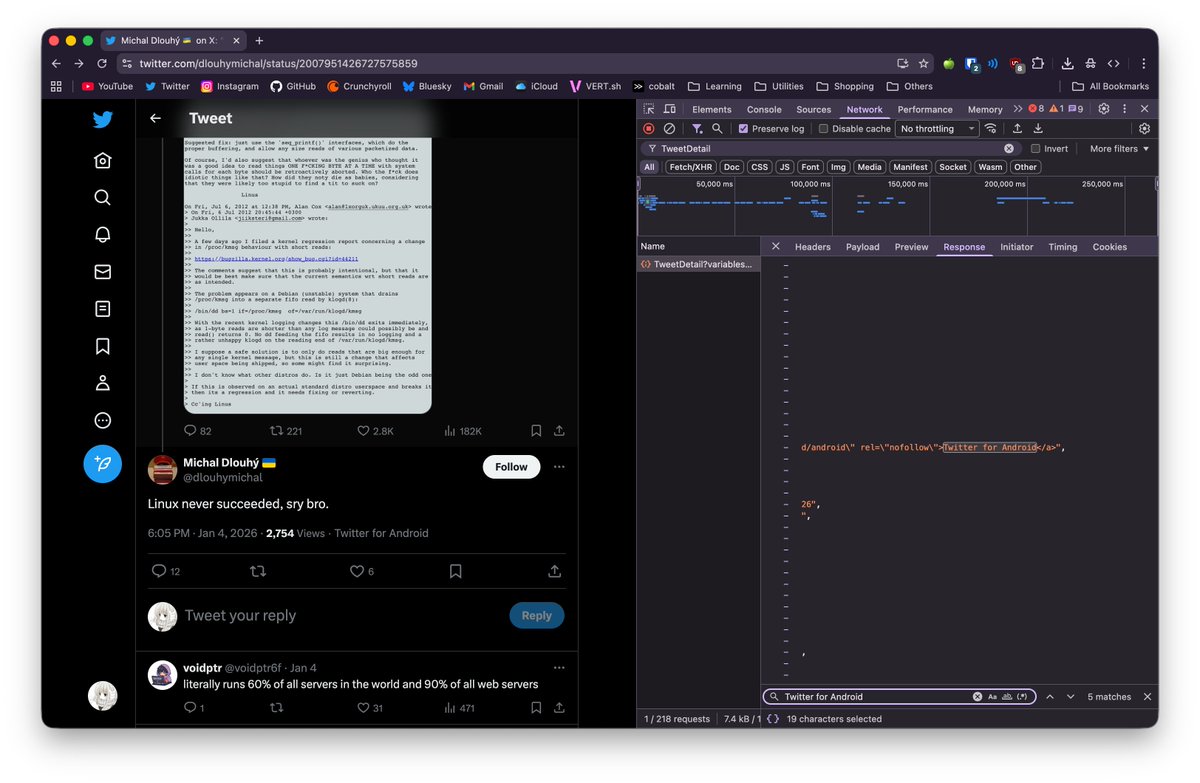Click the blue compose Tweet button
This screenshot has width=1200, height=783.
(x=102, y=463)
